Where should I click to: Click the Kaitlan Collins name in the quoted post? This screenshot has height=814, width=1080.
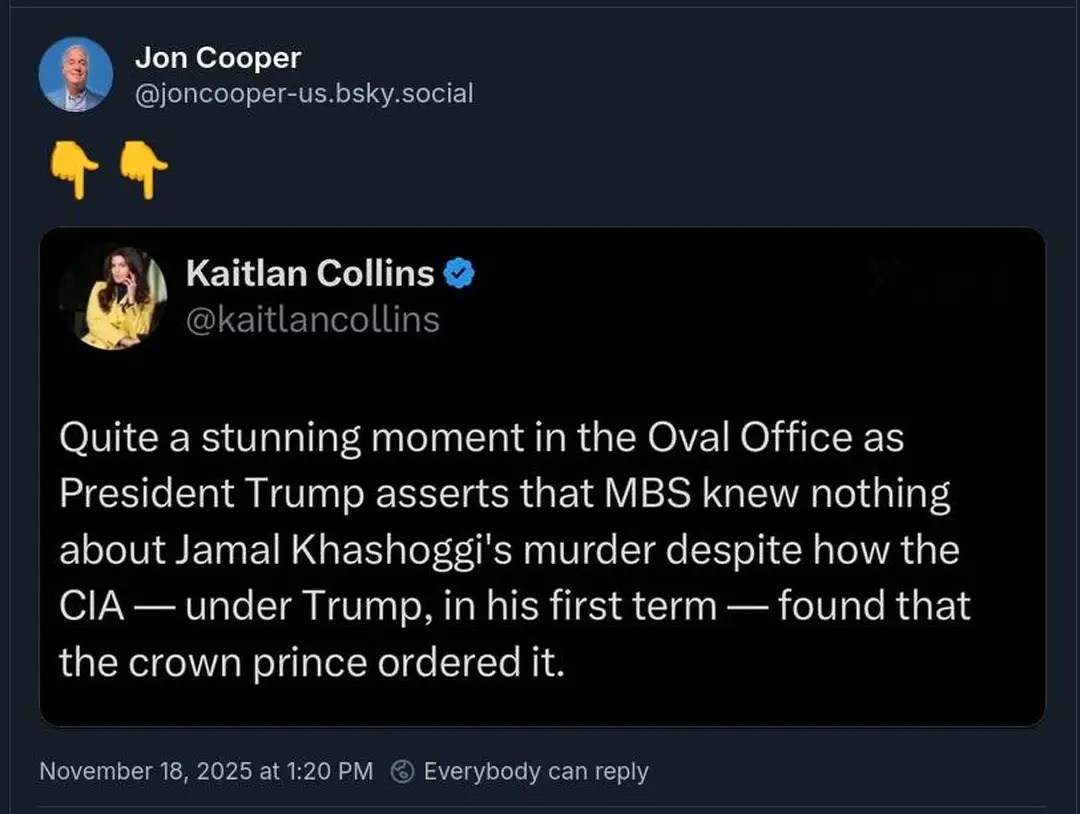coord(310,273)
